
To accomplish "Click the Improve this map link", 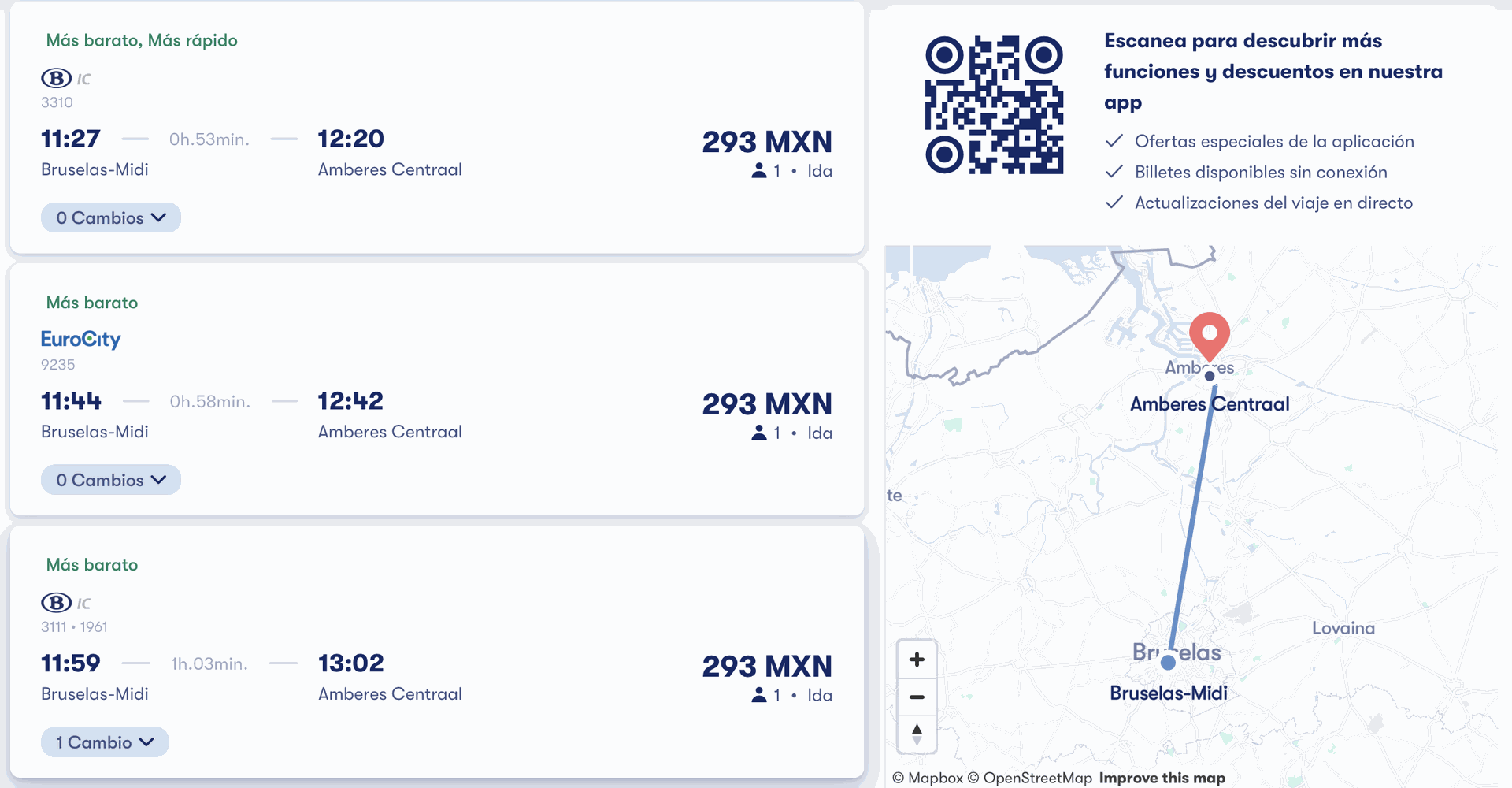I will (1162, 778).
